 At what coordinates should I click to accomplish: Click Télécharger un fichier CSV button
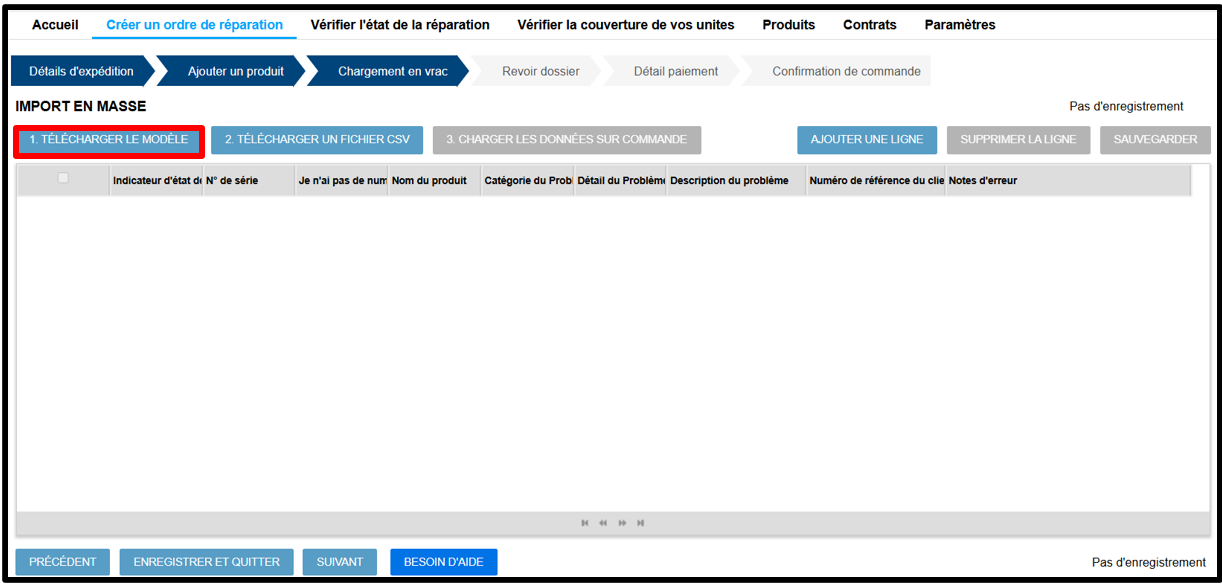point(317,140)
